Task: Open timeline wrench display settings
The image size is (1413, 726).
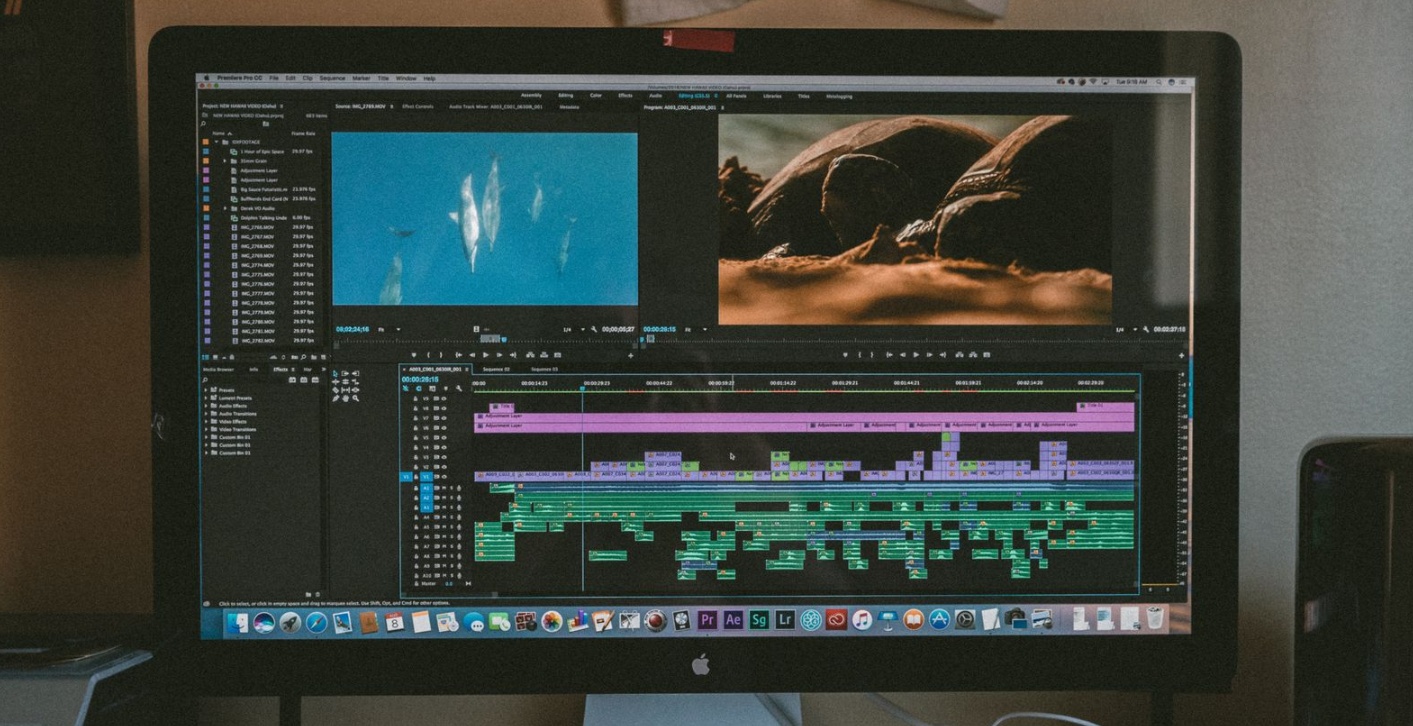Action: (x=459, y=389)
